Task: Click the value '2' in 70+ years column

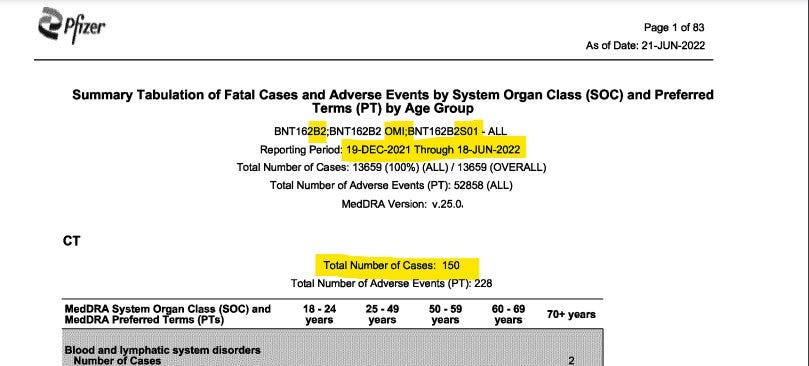Action: (571, 361)
